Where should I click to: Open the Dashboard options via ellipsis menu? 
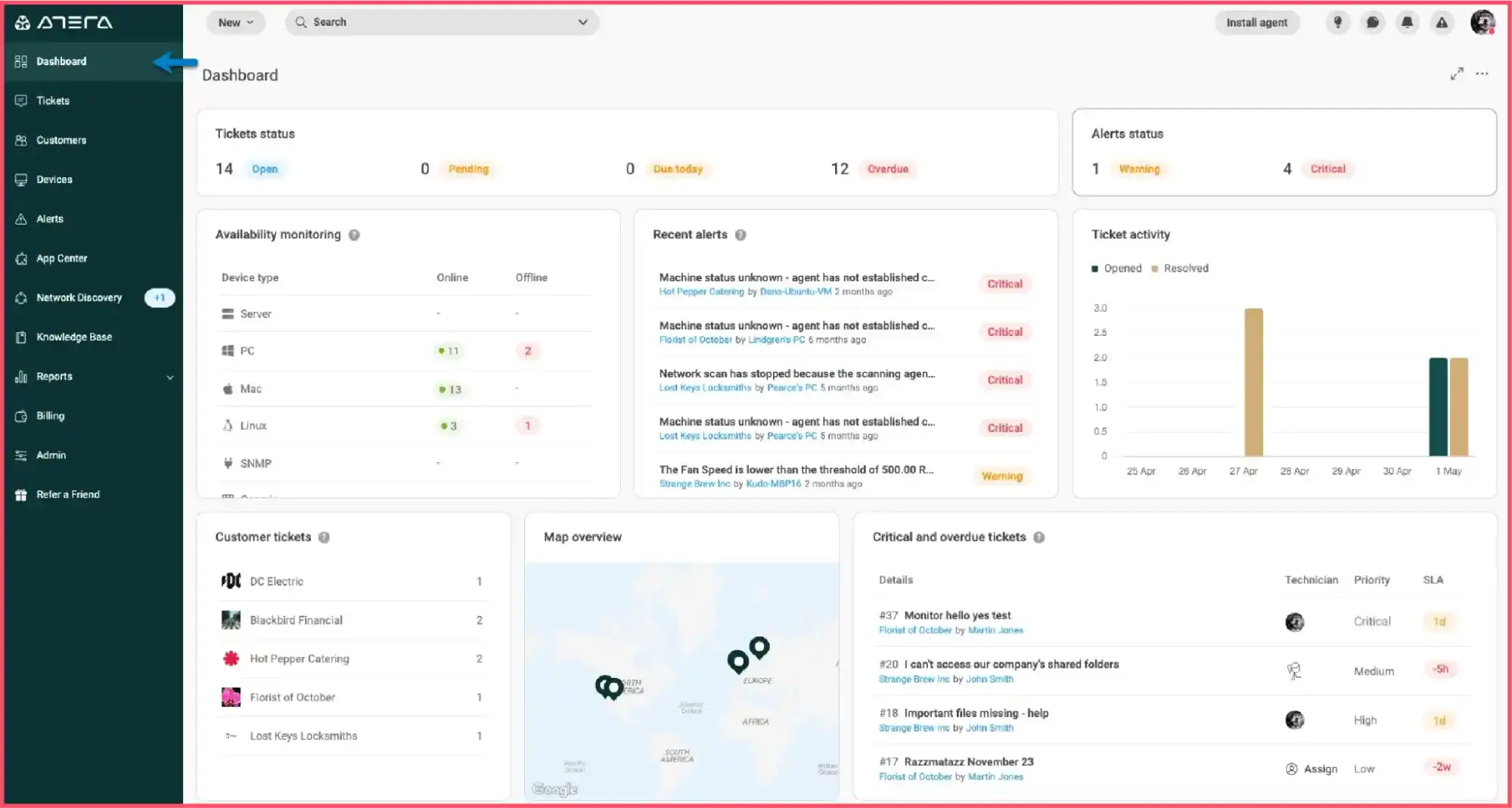point(1481,73)
